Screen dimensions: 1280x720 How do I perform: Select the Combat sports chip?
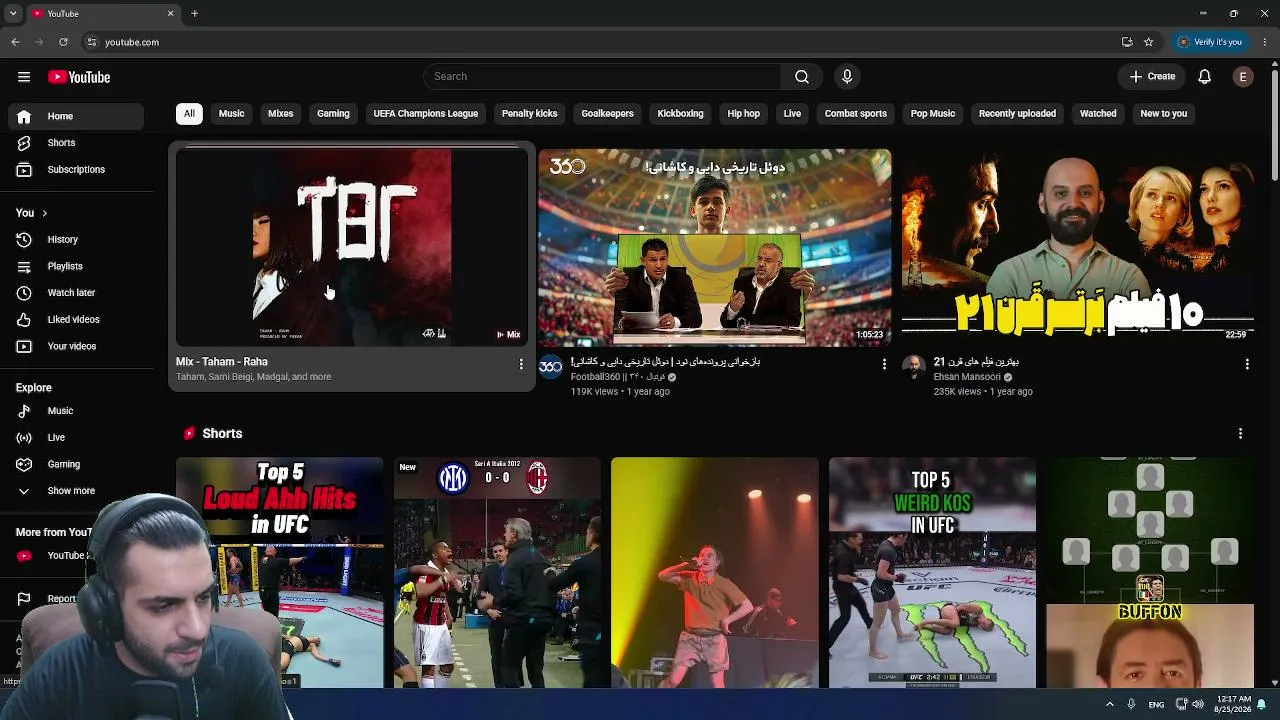pos(856,114)
